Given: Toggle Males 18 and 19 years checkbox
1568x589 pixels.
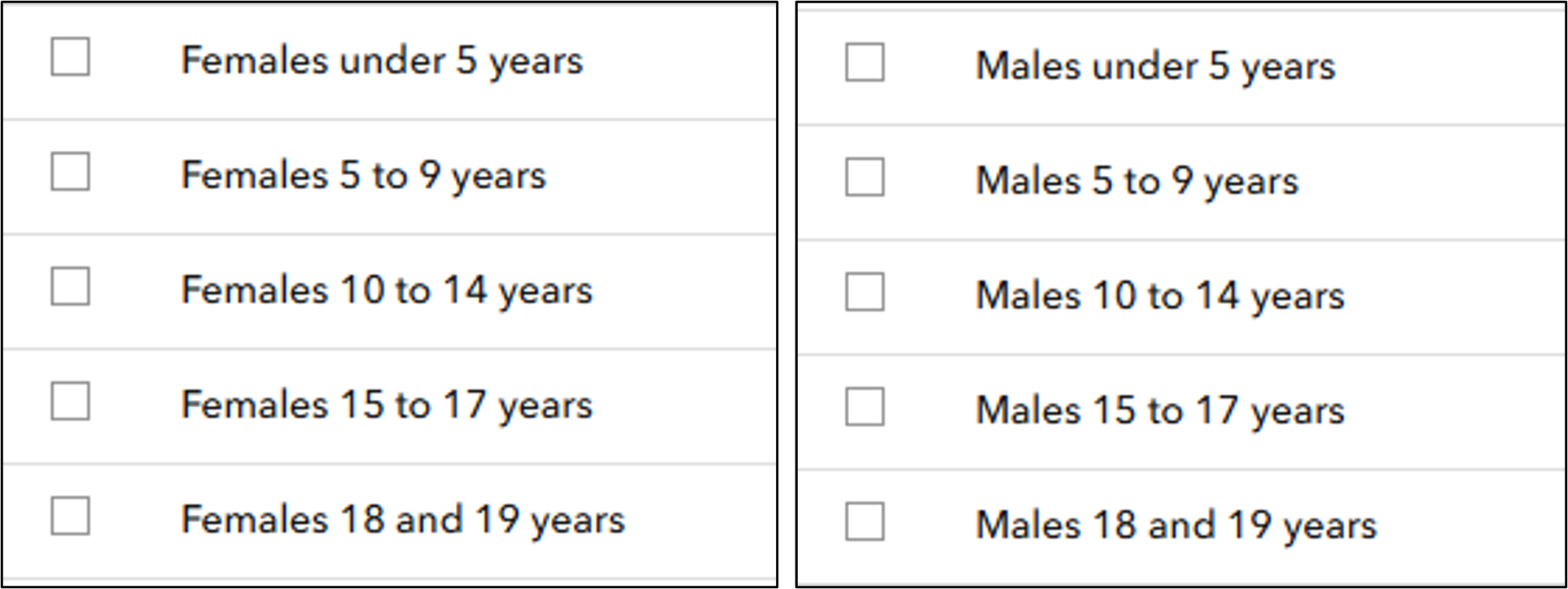Looking at the screenshot, I should pos(865,521).
